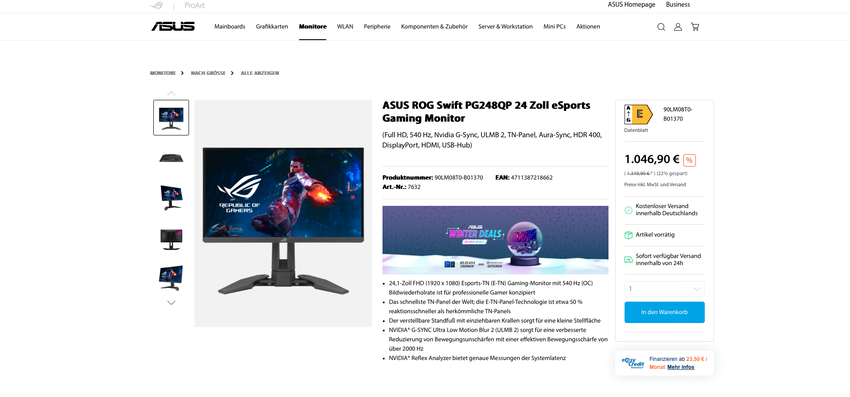Click the percent discount badge
Screen dimensions: 850x397
click(690, 160)
